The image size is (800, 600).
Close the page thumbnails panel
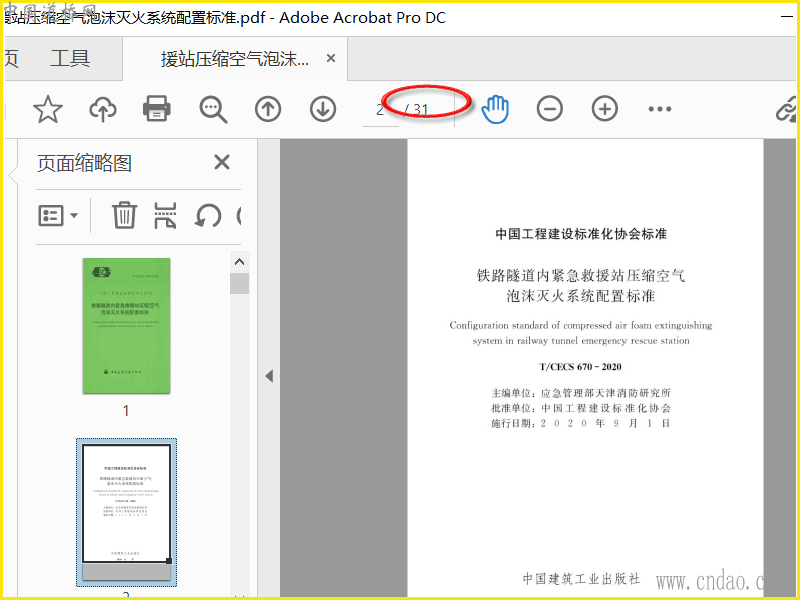tap(222, 162)
